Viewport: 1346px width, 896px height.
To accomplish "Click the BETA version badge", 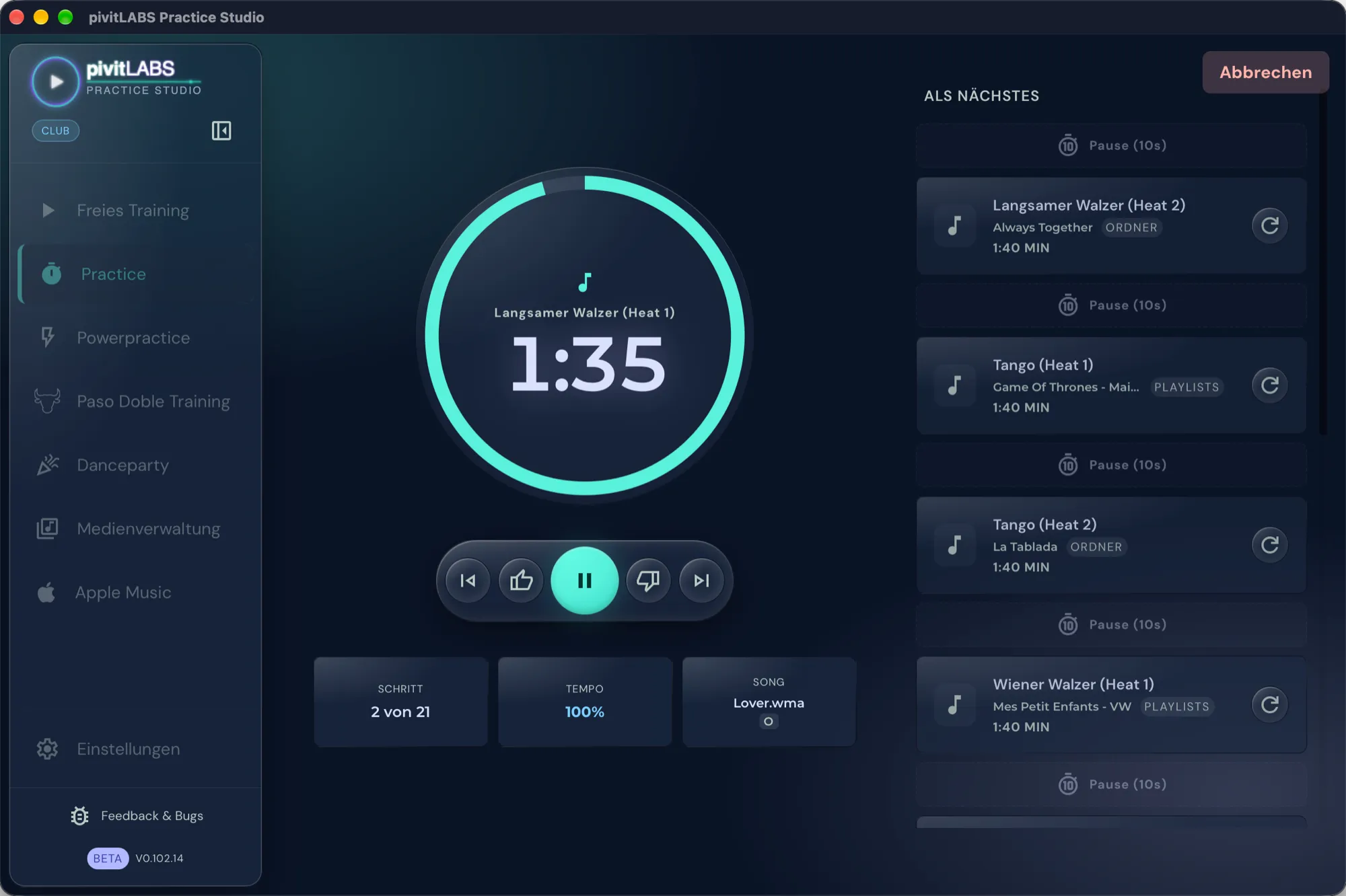I will coord(108,858).
